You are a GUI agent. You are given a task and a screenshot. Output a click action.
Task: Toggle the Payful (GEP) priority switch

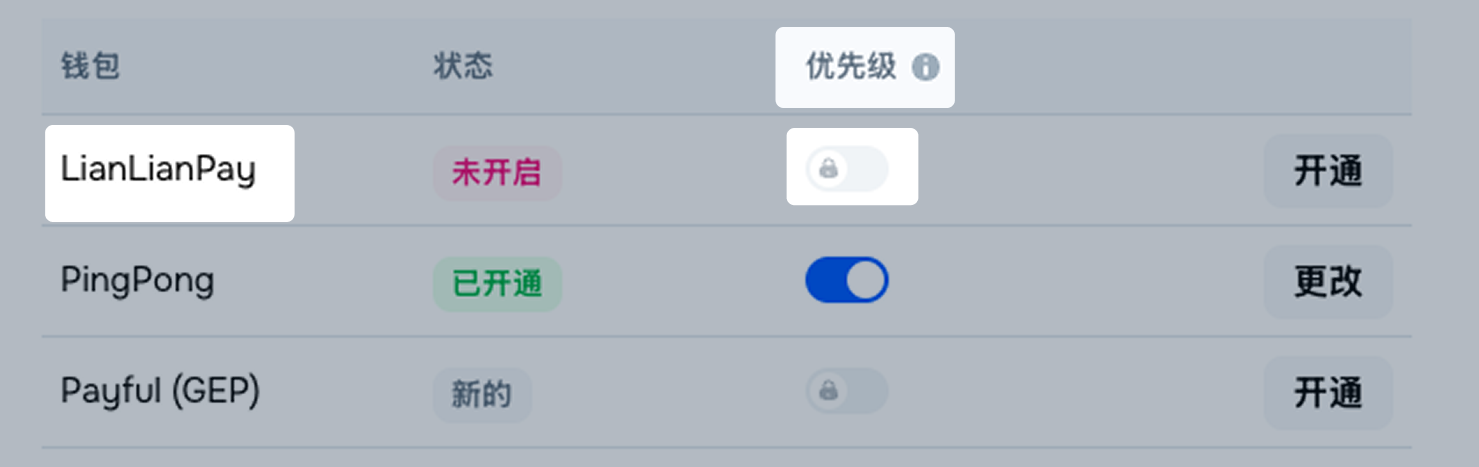click(x=847, y=391)
